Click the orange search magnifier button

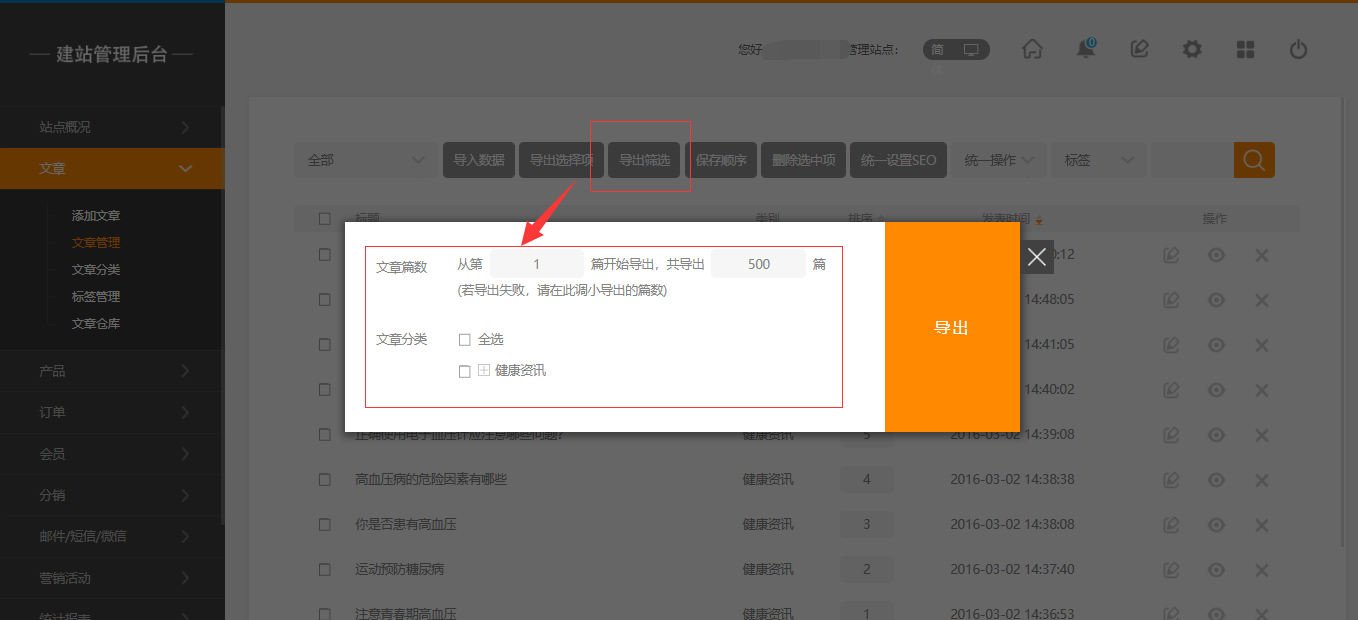click(x=1254, y=160)
